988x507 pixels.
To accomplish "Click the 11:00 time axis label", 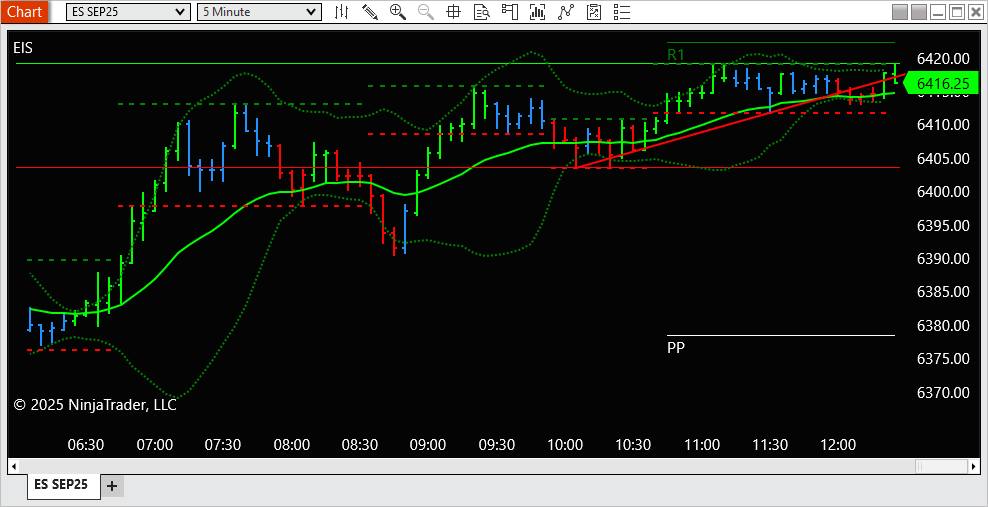I will (702, 445).
